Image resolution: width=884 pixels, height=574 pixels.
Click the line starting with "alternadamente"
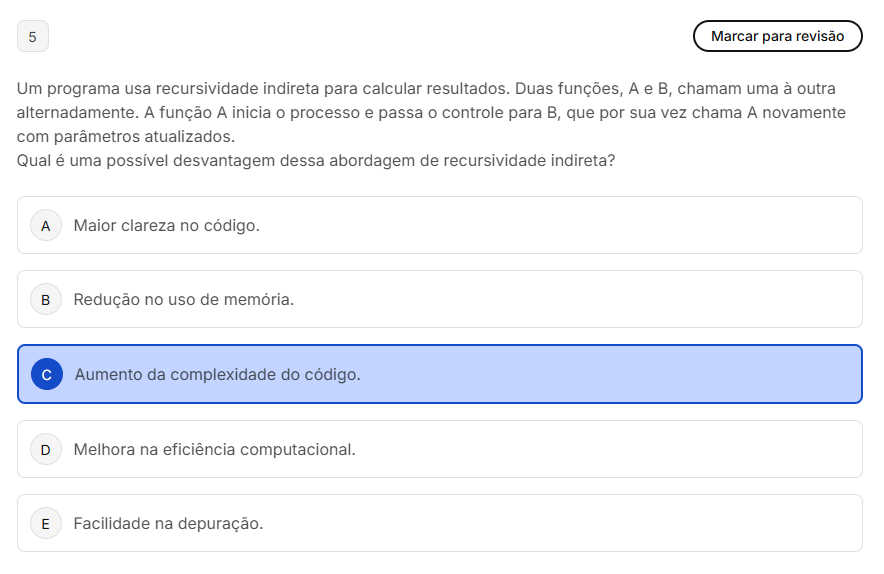click(x=431, y=113)
